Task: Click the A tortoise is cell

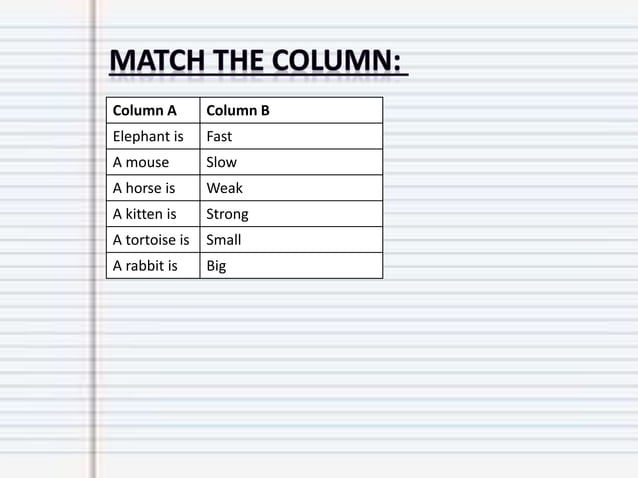Action: tap(153, 240)
